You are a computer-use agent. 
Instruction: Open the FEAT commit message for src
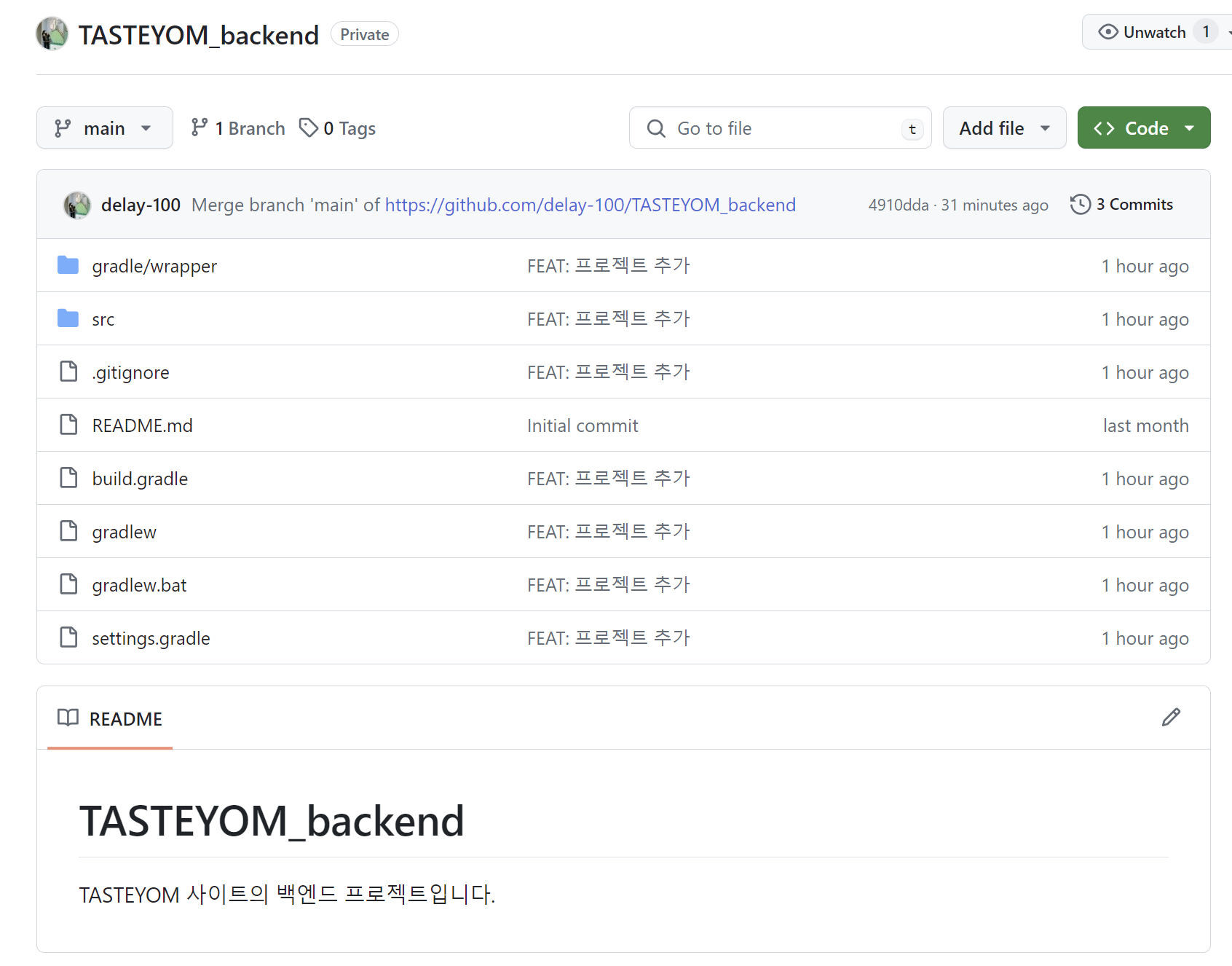click(609, 319)
